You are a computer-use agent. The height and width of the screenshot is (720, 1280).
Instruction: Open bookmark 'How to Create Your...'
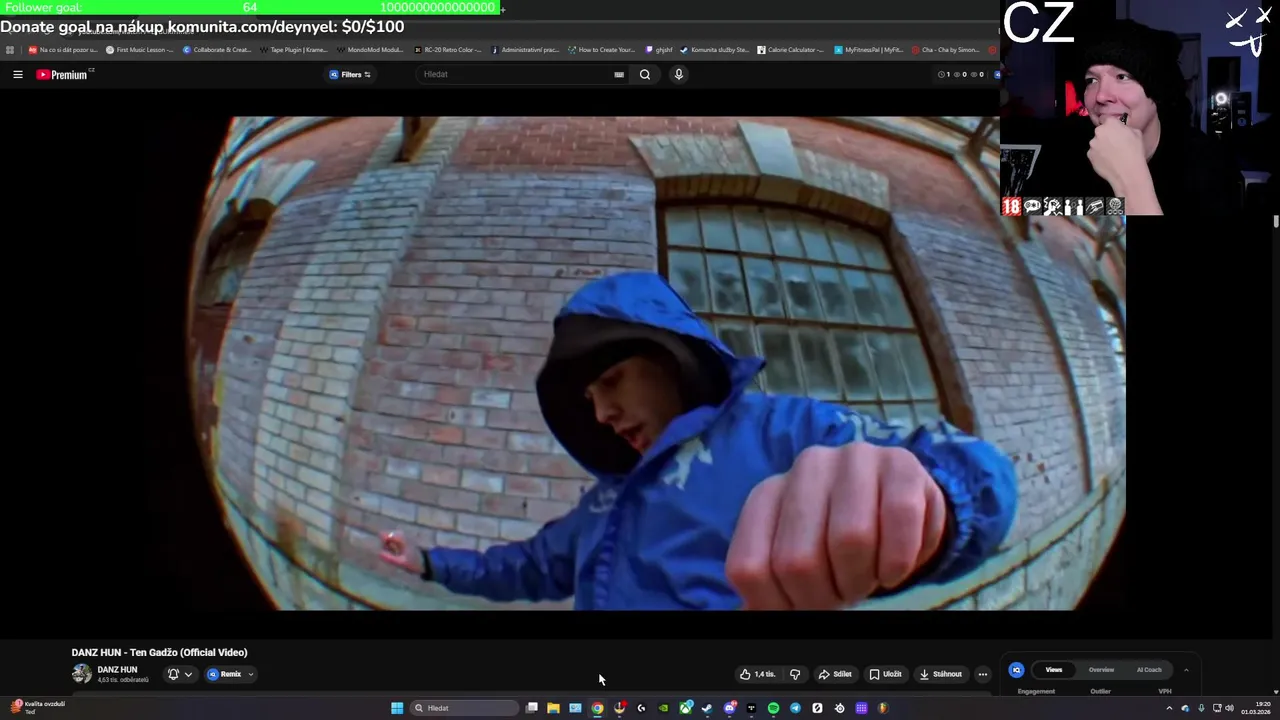[x=601, y=49]
